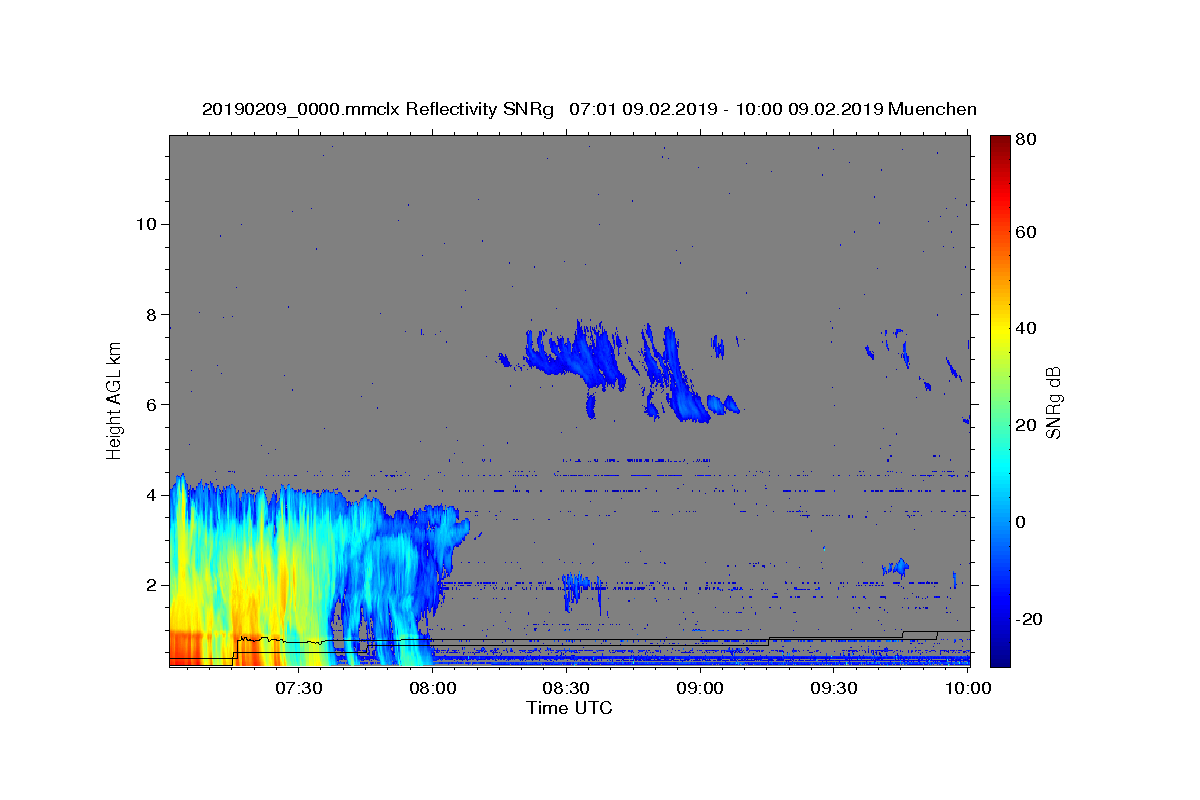Click the small blue echo near 09:45 at 2.4 km
This screenshot has width=1200, height=800.
coord(897,567)
